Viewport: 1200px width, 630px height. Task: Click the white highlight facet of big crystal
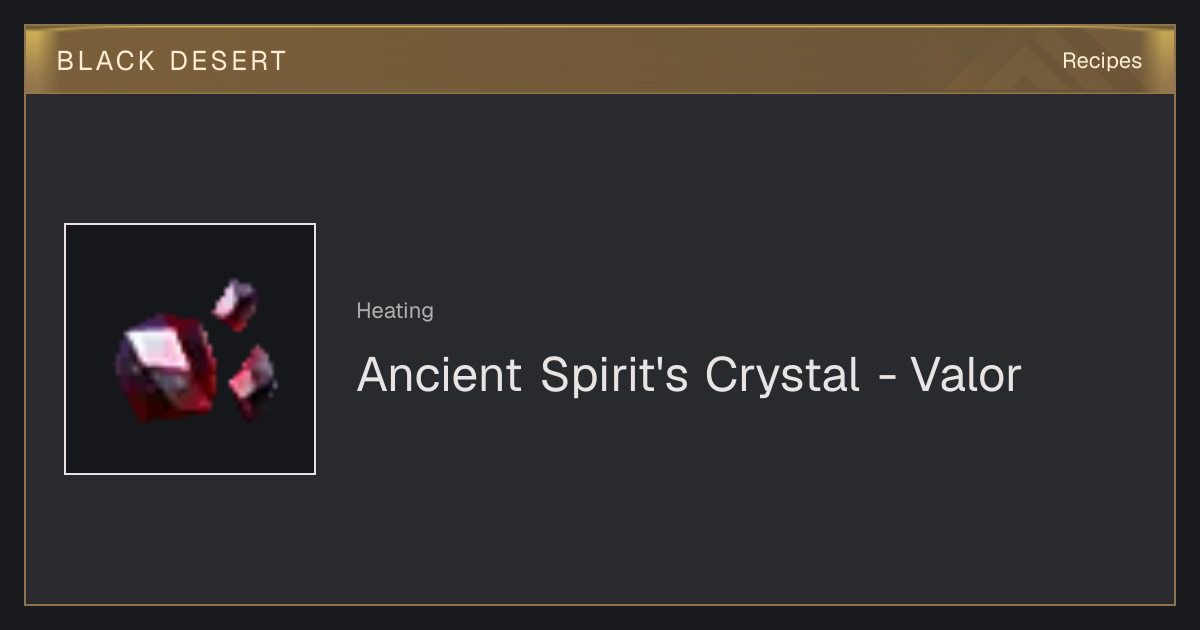pyautogui.click(x=160, y=347)
